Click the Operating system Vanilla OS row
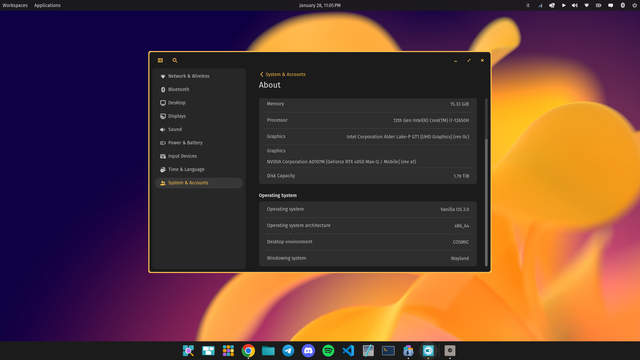 [368, 209]
